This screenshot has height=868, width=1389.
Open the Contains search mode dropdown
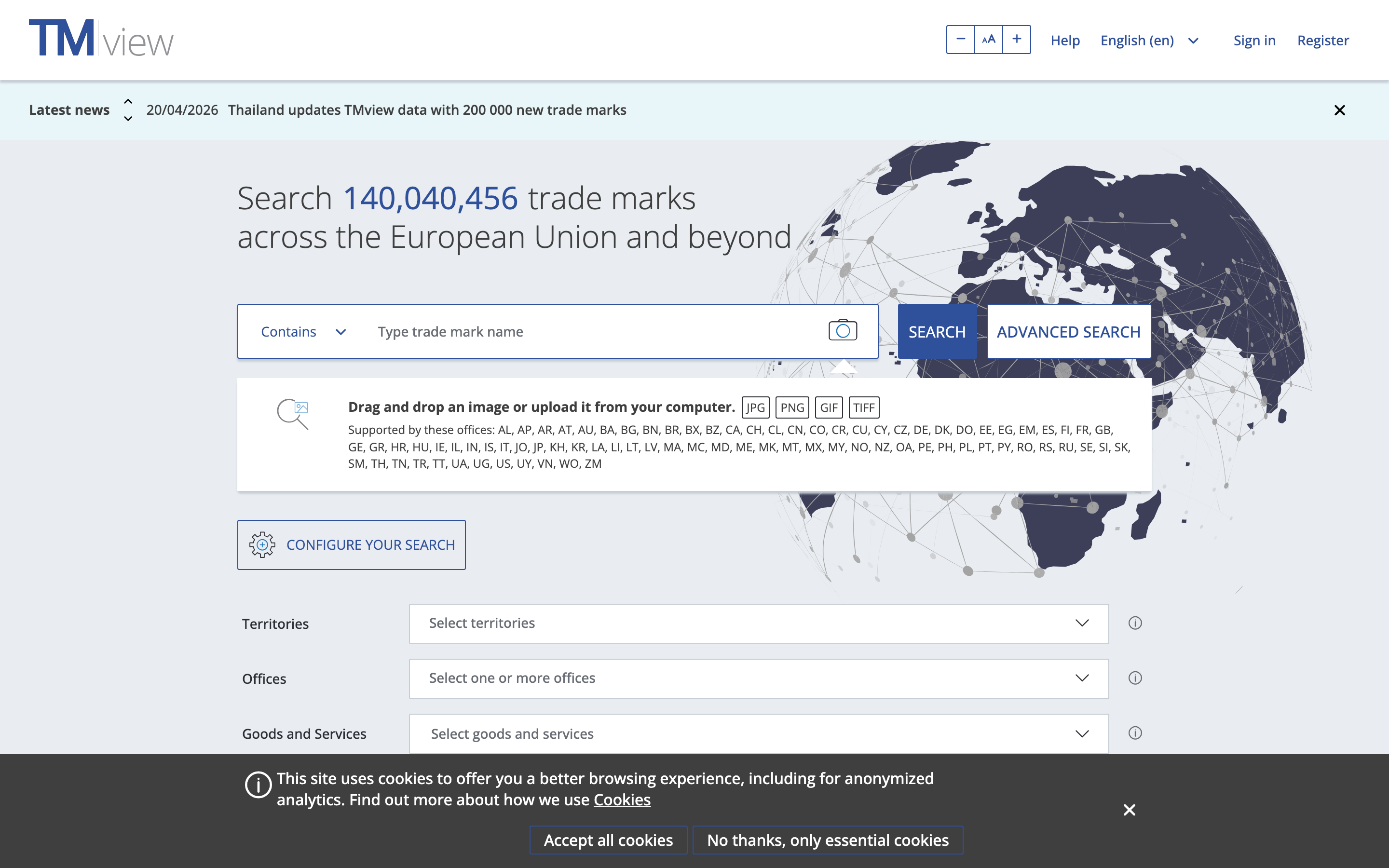coord(303,332)
